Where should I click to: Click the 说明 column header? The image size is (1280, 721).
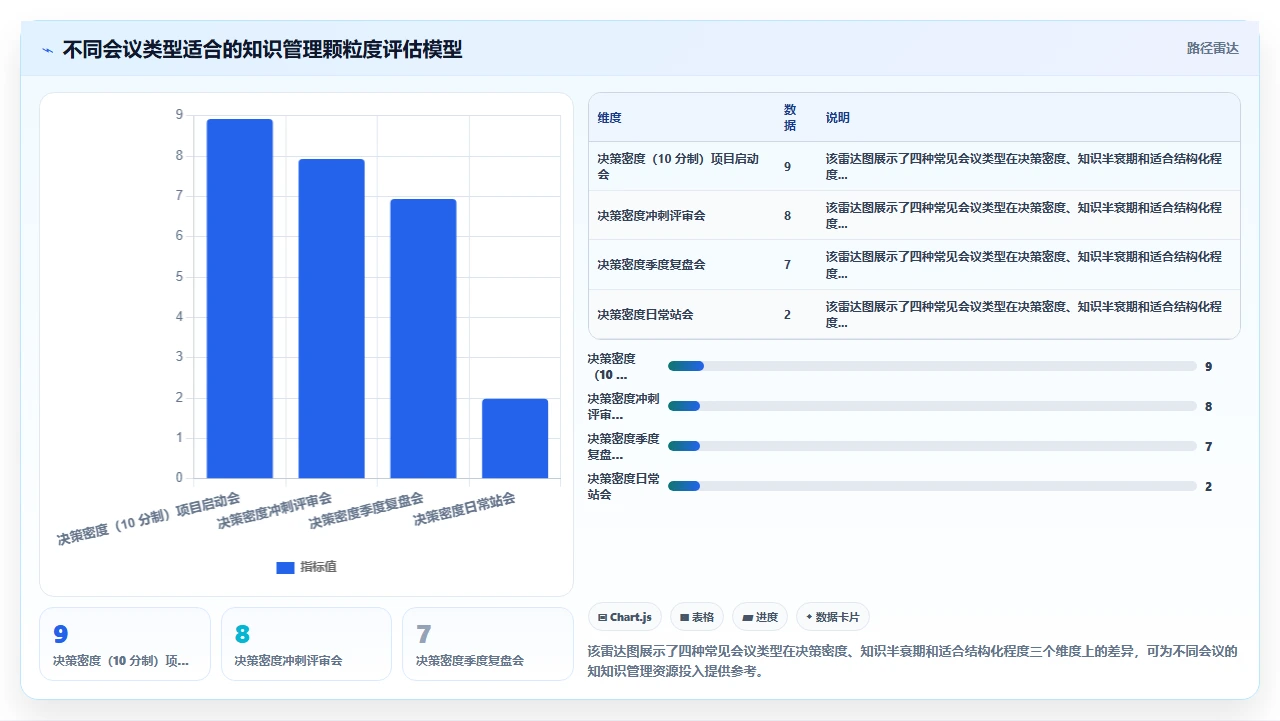[x=838, y=118]
